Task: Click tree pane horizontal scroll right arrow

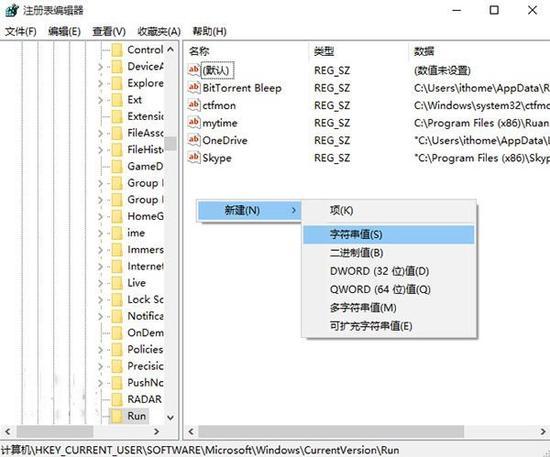Action: [x=157, y=431]
